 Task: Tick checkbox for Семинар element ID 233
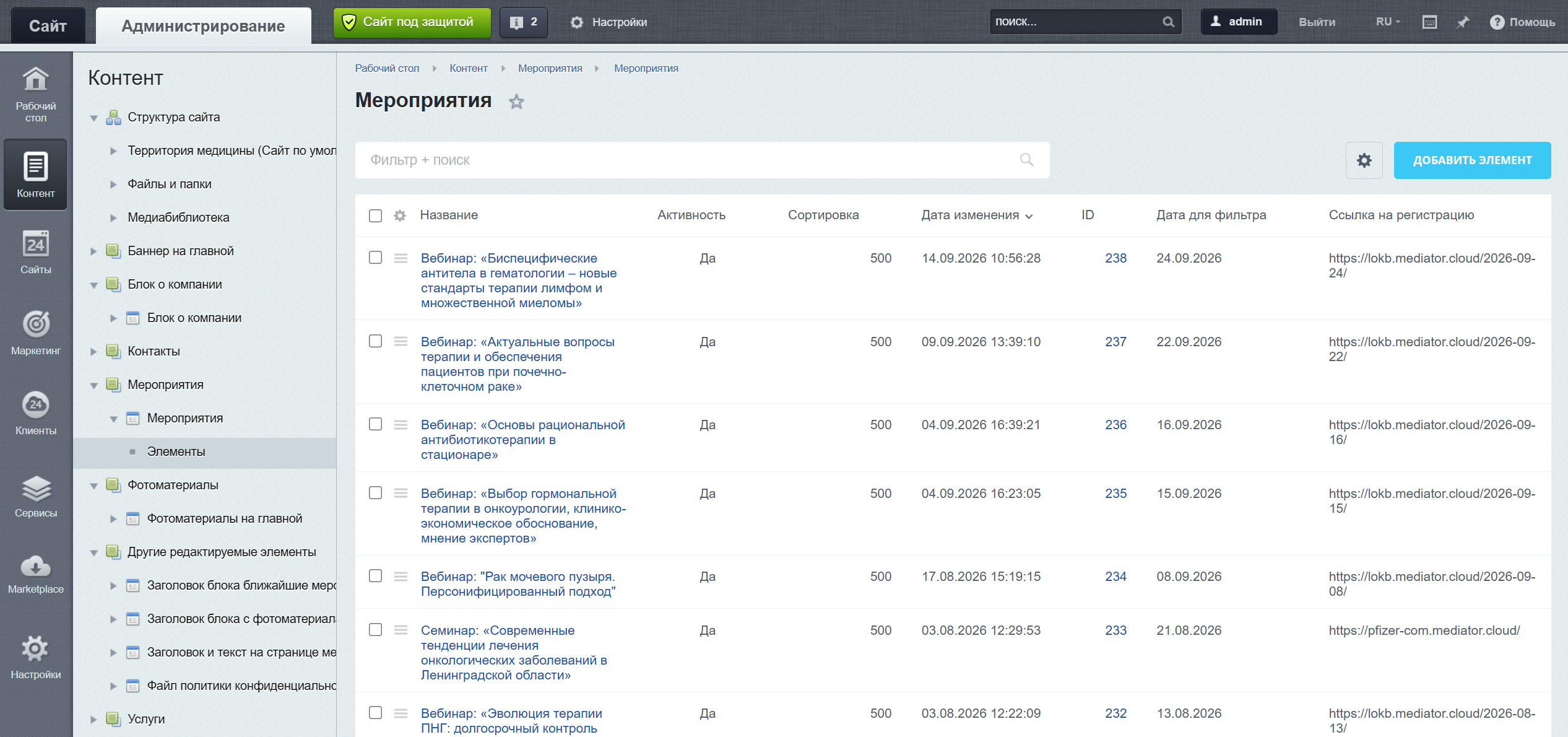[x=375, y=630]
